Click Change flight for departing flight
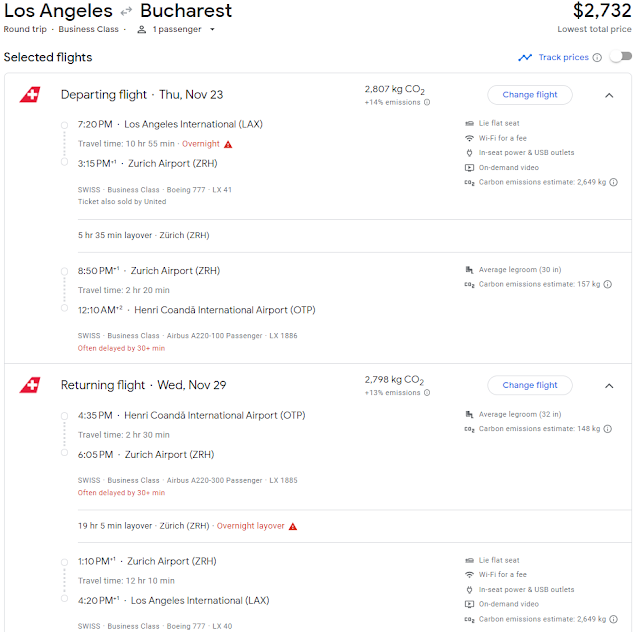Screen dimensions: 640x632 (530, 95)
